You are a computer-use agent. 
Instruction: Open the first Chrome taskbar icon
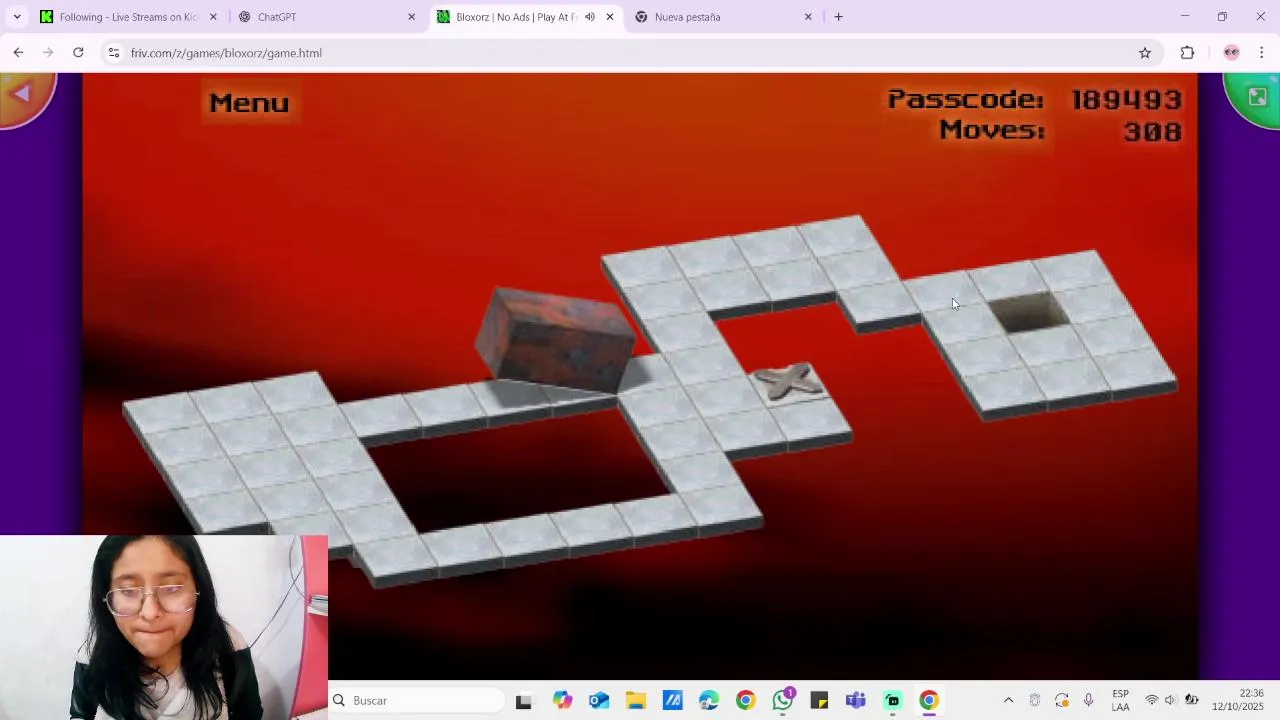pos(746,701)
